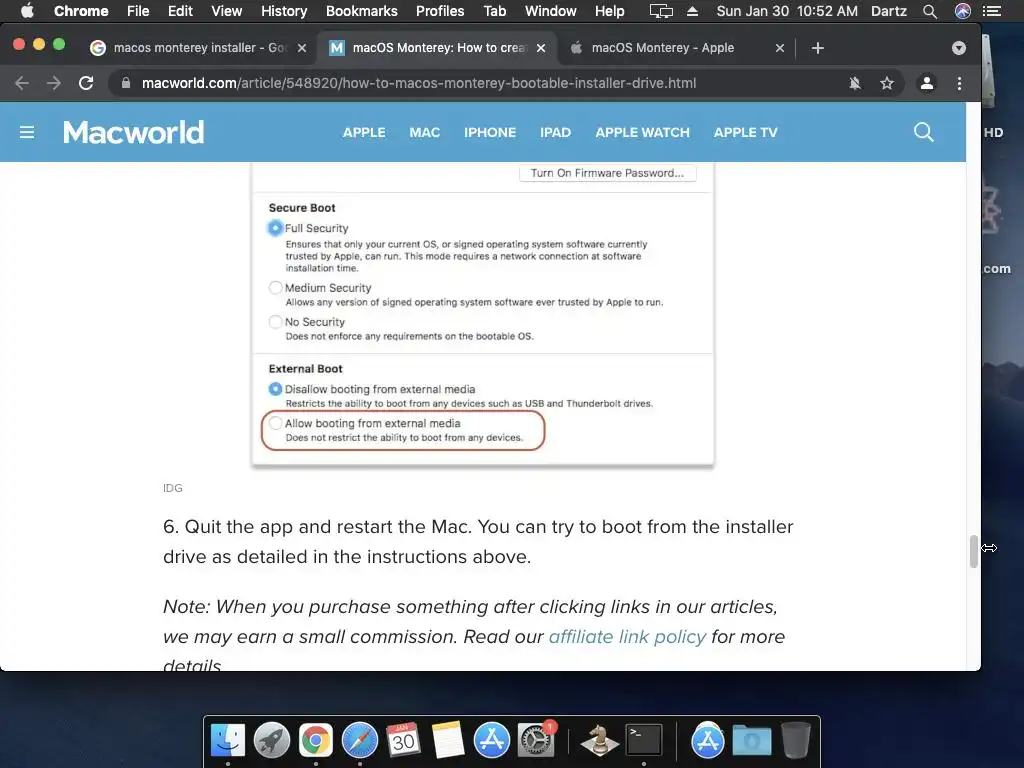Open Launchpad rocket in the Dock
The height and width of the screenshot is (768, 1024).
272,741
